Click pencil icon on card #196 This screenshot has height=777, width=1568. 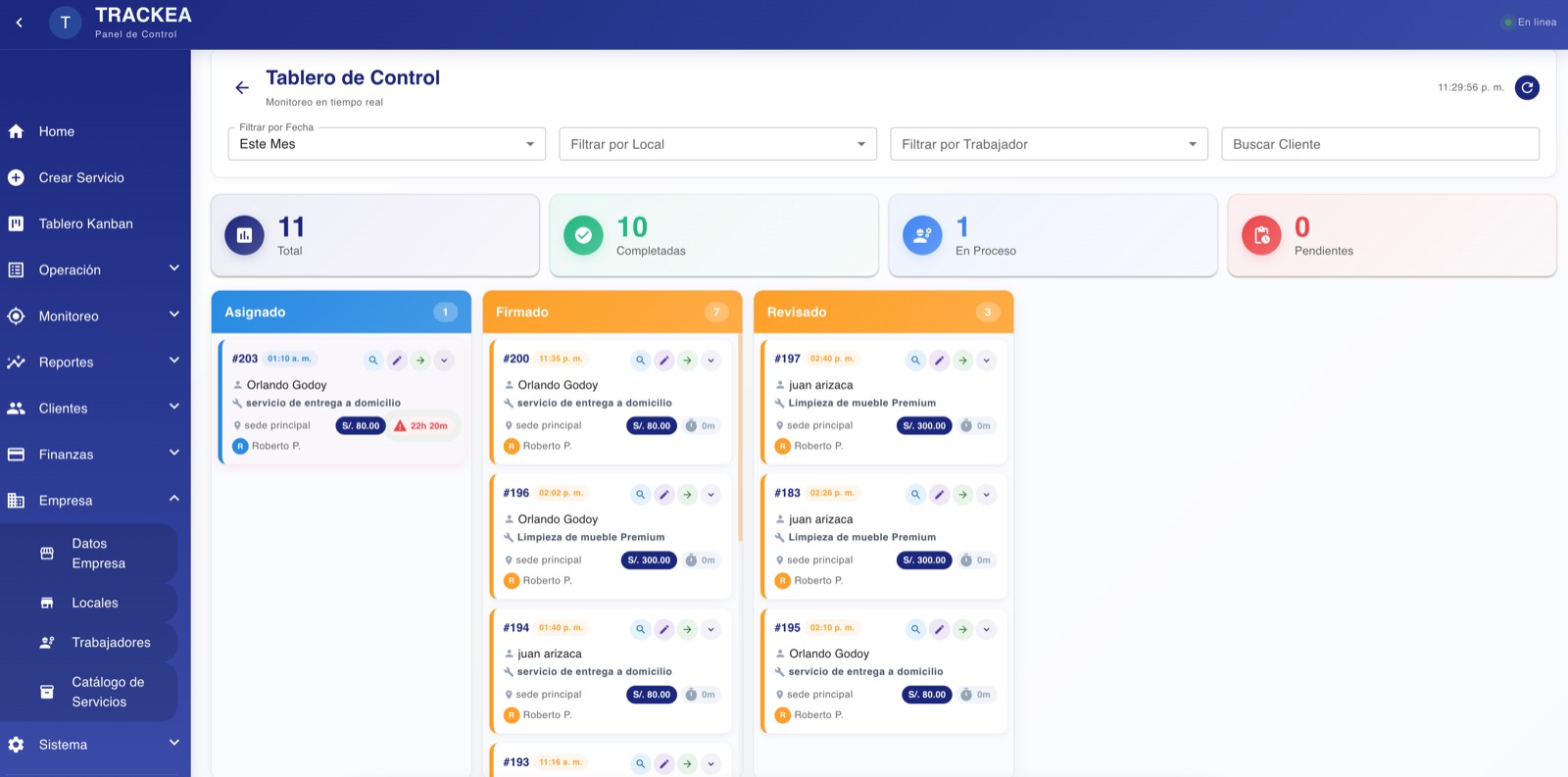[x=664, y=495]
